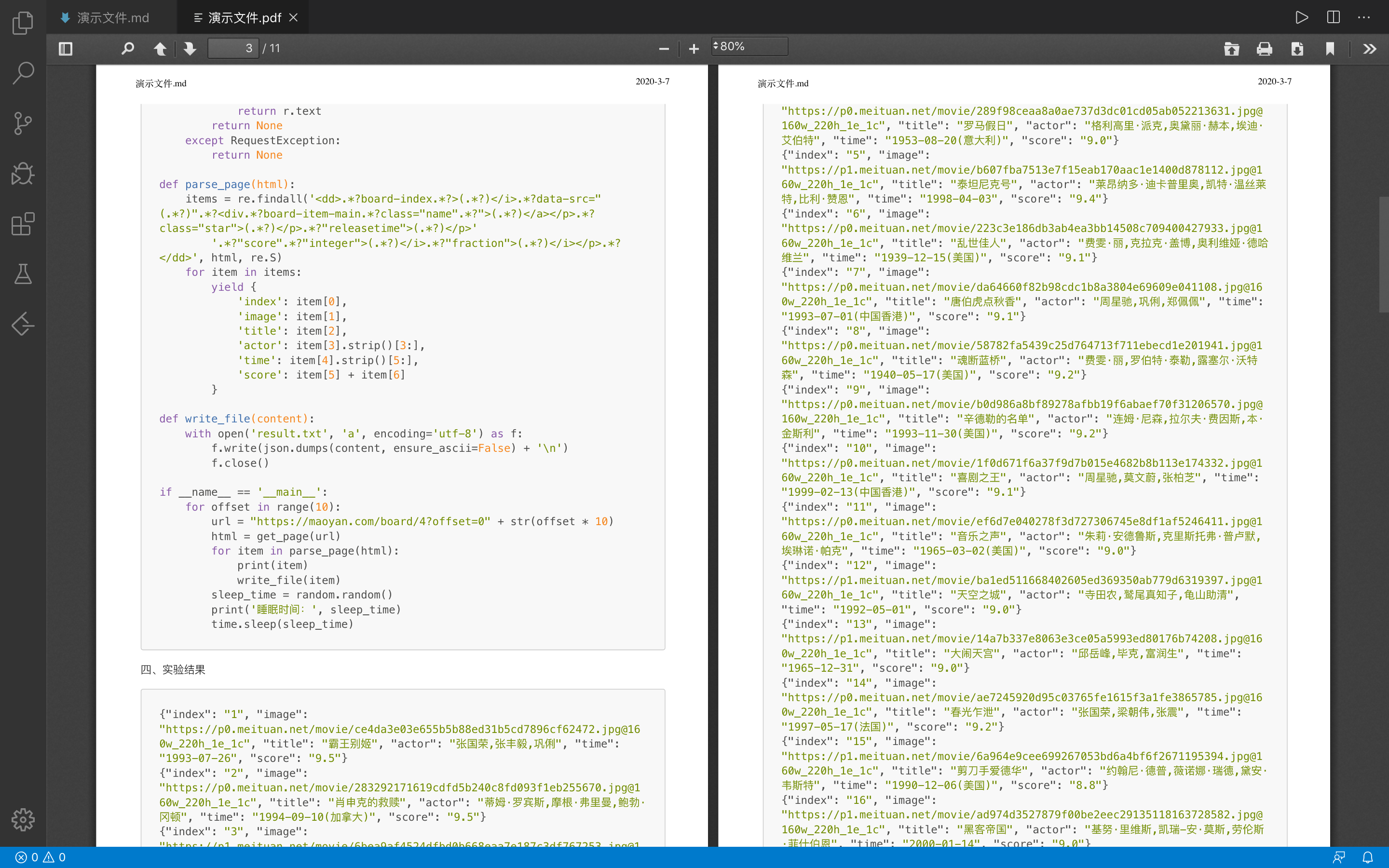
Task: Open the Manage settings gear
Action: tap(23, 819)
